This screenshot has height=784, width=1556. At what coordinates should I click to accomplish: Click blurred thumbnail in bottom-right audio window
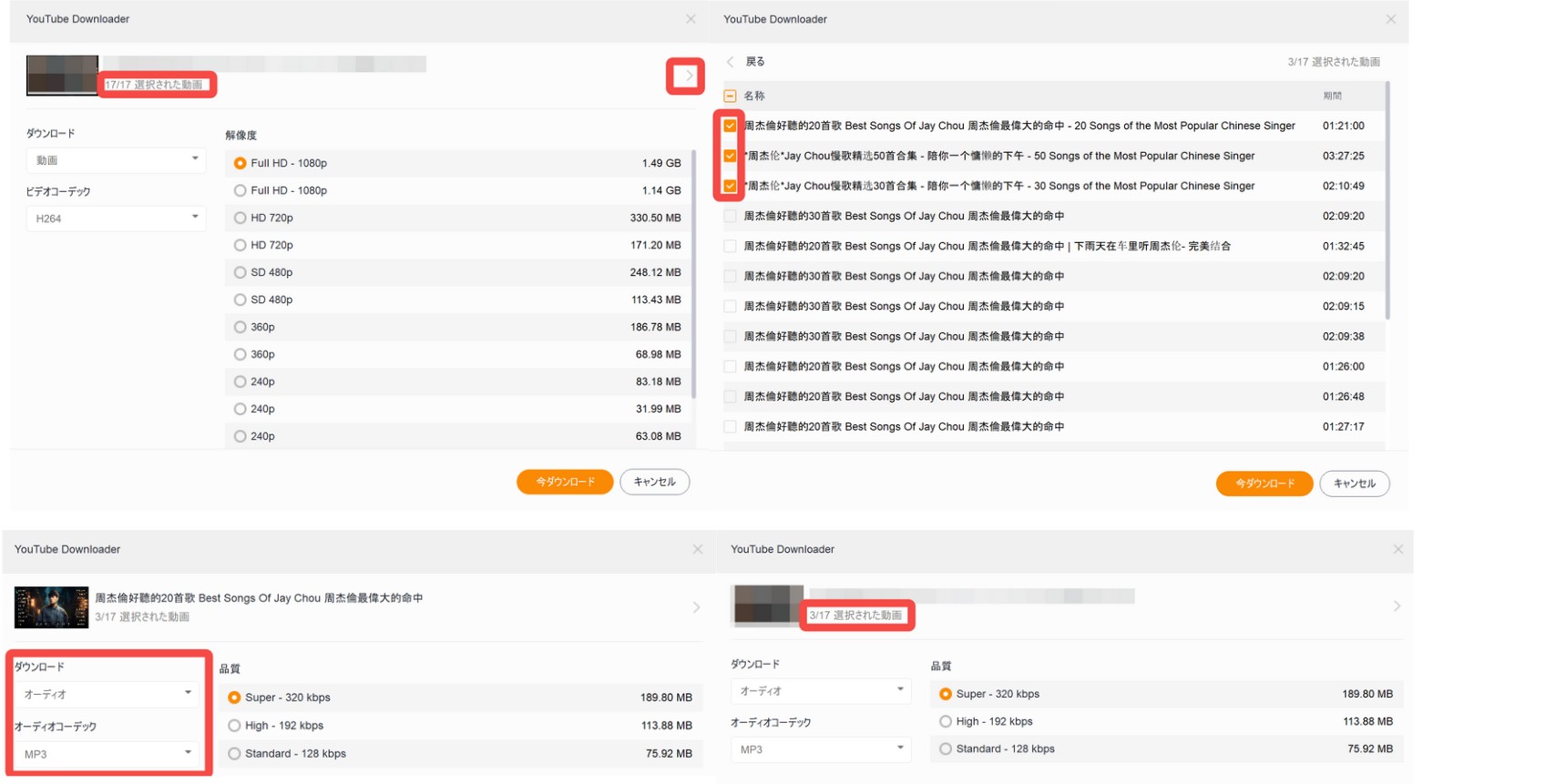[768, 606]
